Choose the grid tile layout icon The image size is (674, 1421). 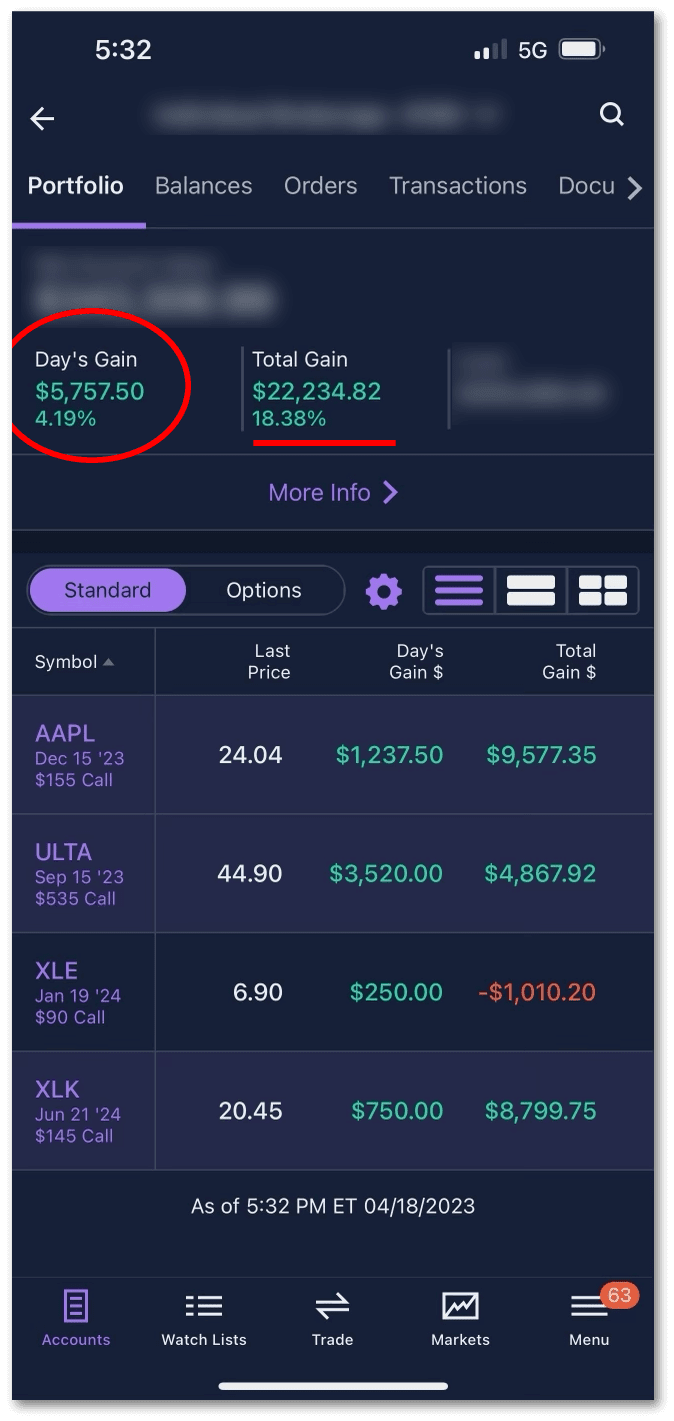(602, 590)
